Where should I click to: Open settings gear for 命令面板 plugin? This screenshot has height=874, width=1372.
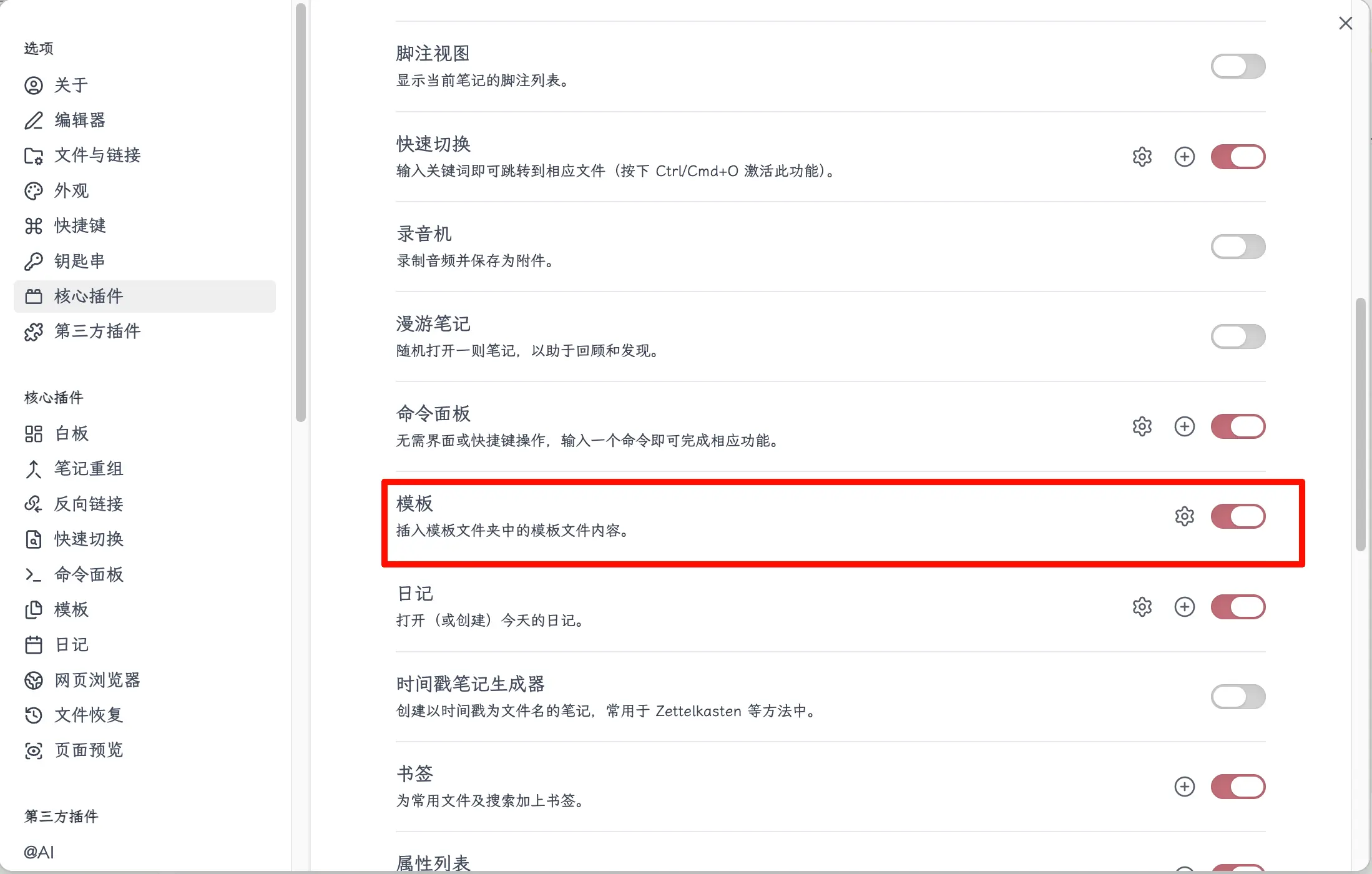coord(1142,426)
